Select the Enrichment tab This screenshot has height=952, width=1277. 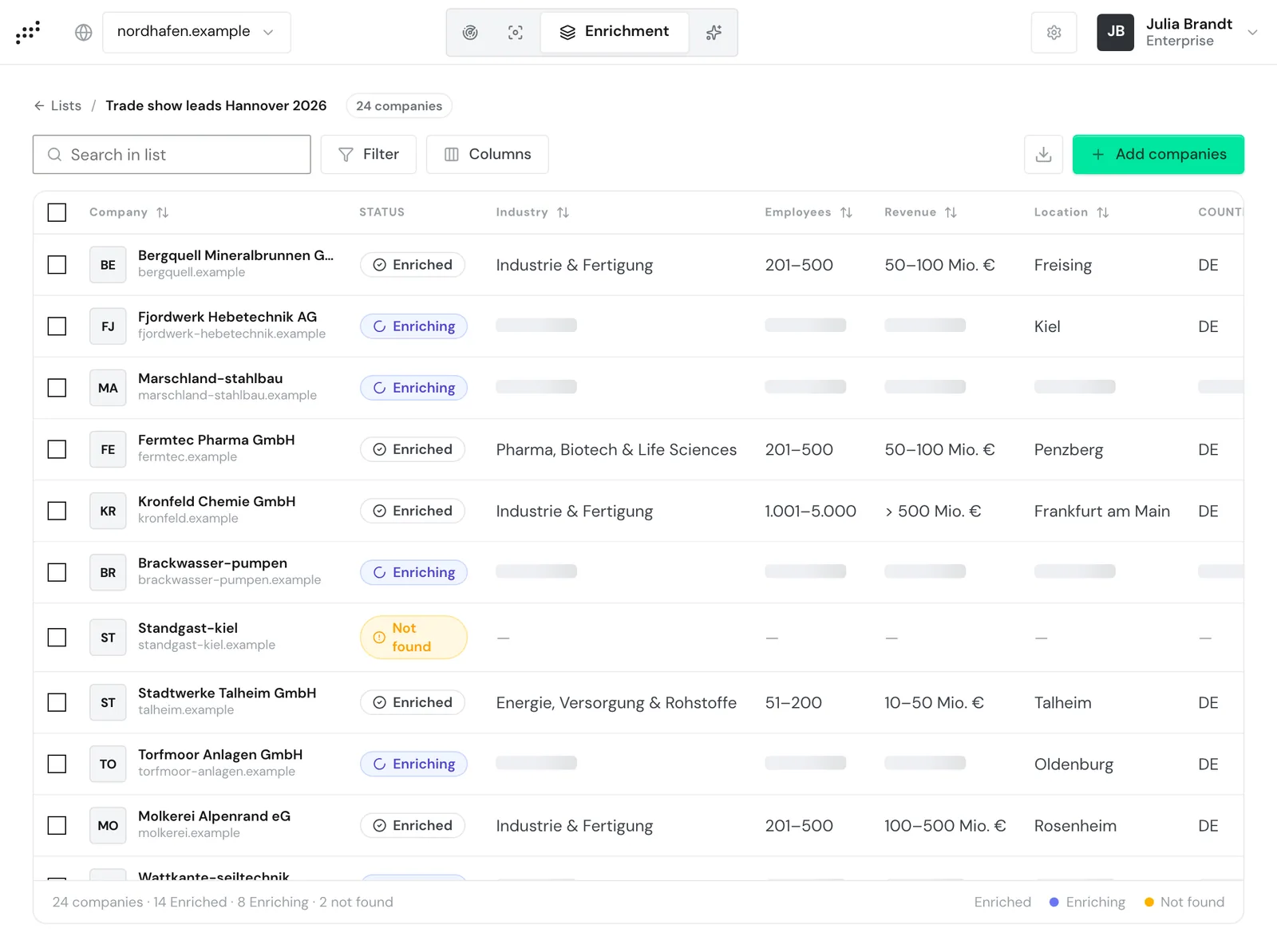coord(615,32)
